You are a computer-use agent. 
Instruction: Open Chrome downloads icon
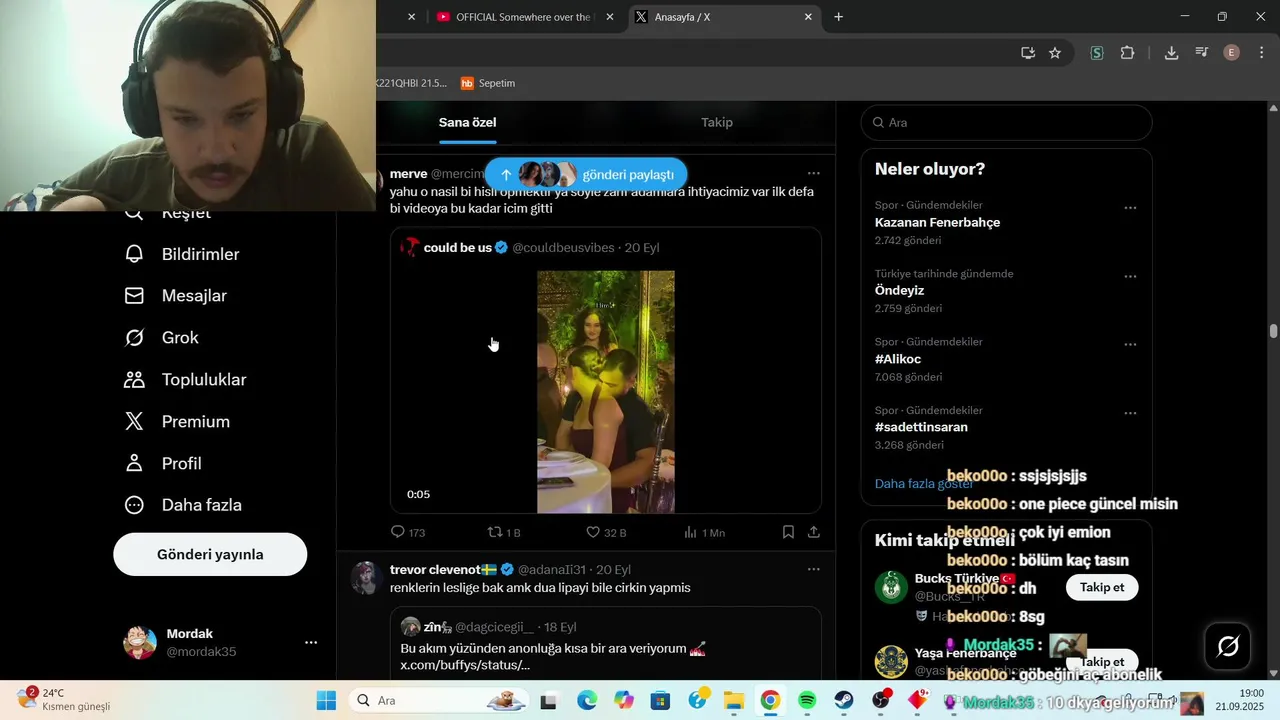click(x=1171, y=53)
